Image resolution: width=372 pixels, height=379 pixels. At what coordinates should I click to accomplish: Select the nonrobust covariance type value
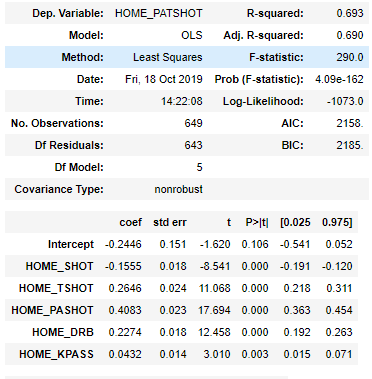coord(178,189)
